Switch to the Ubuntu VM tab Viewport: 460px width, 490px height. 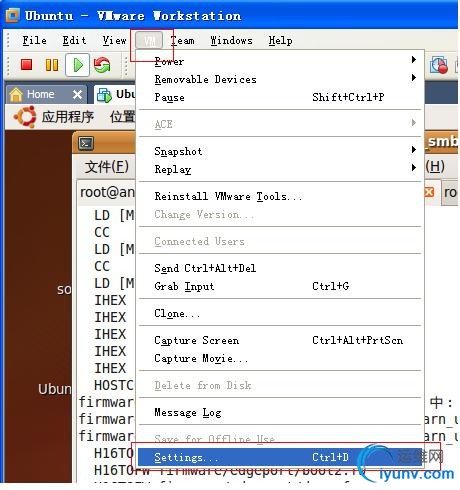[116, 94]
